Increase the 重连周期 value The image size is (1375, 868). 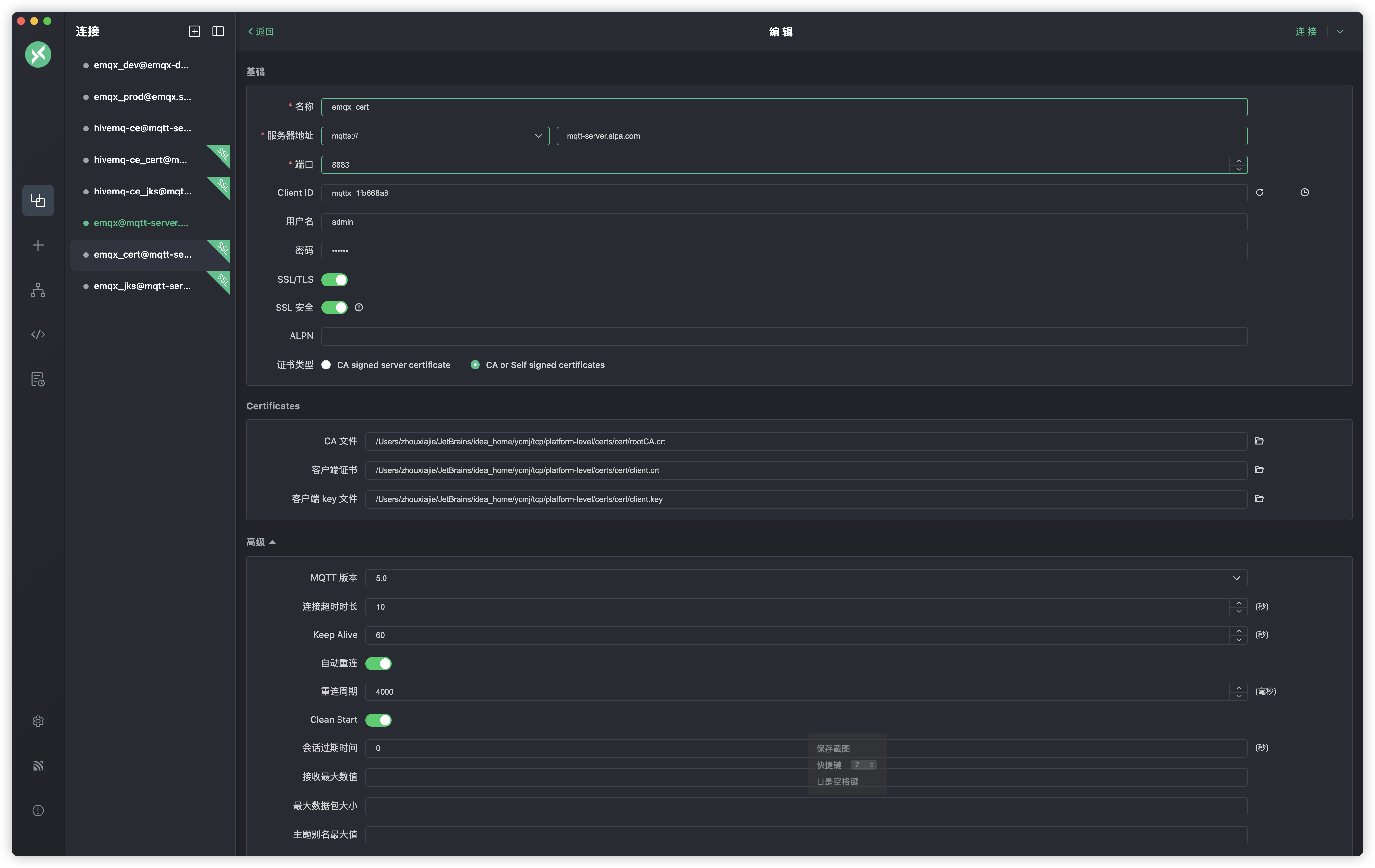coord(1239,688)
